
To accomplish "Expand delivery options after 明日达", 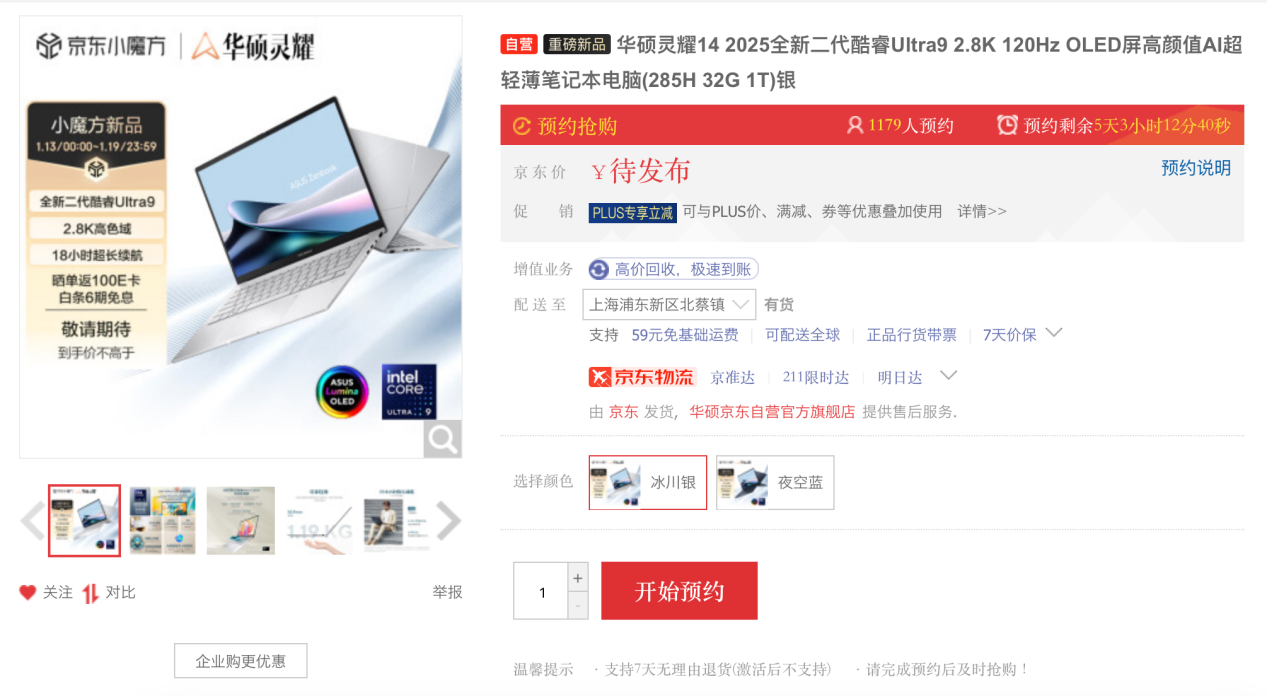I will coord(949,376).
